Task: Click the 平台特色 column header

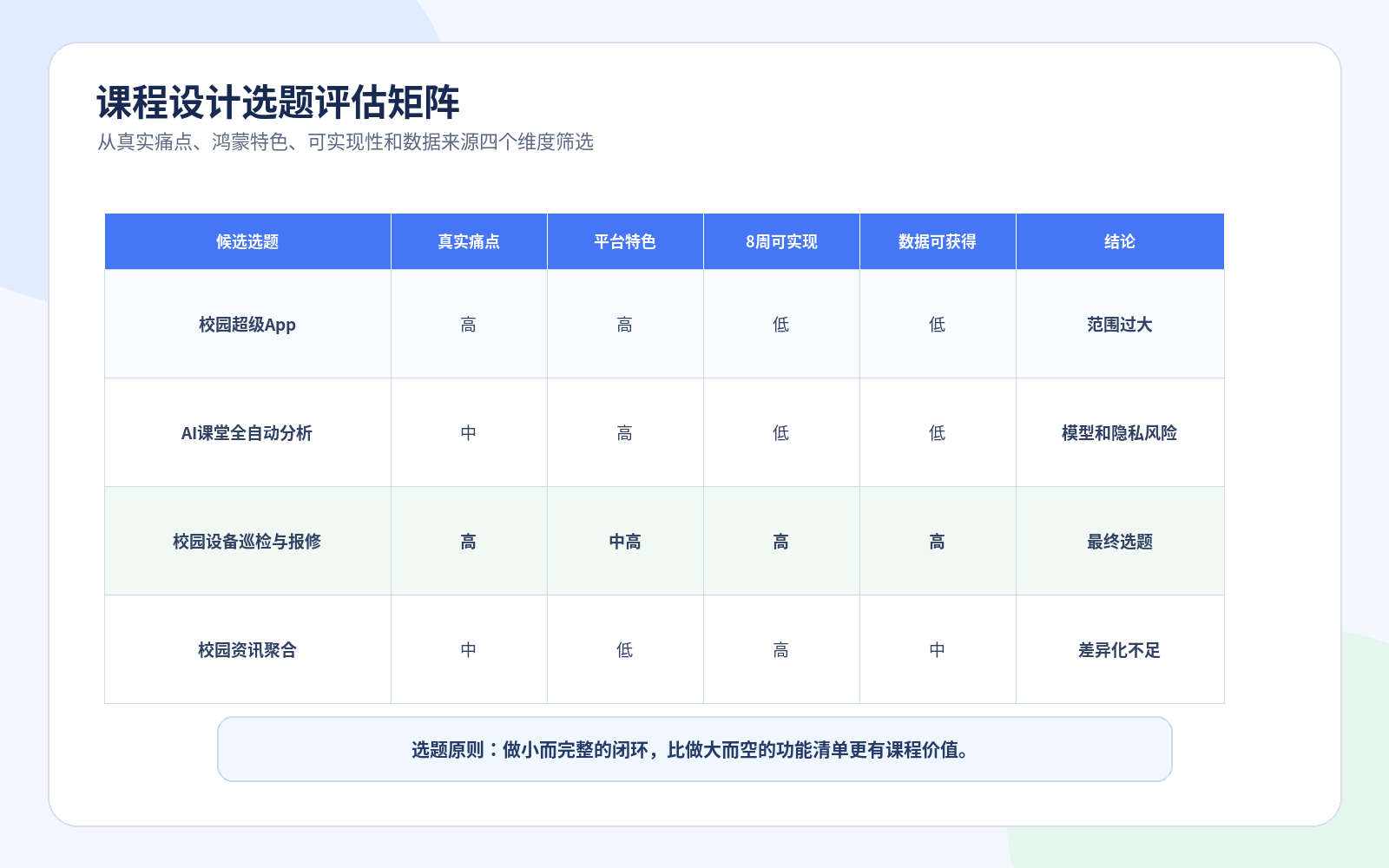Action: click(x=625, y=241)
